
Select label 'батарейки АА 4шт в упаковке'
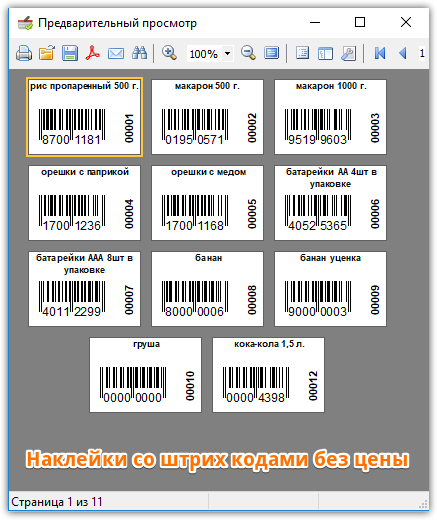pyautogui.click(x=330, y=203)
